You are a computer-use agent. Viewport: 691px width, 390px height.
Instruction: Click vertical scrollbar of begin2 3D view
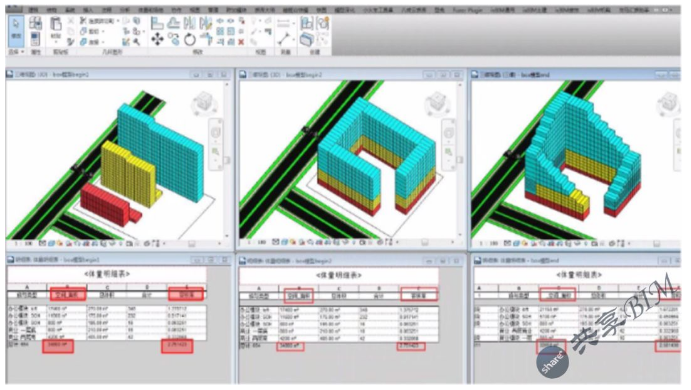click(x=460, y=161)
